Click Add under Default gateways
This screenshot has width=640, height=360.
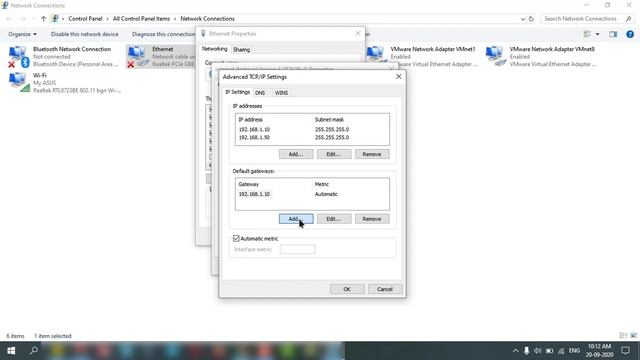coord(296,219)
